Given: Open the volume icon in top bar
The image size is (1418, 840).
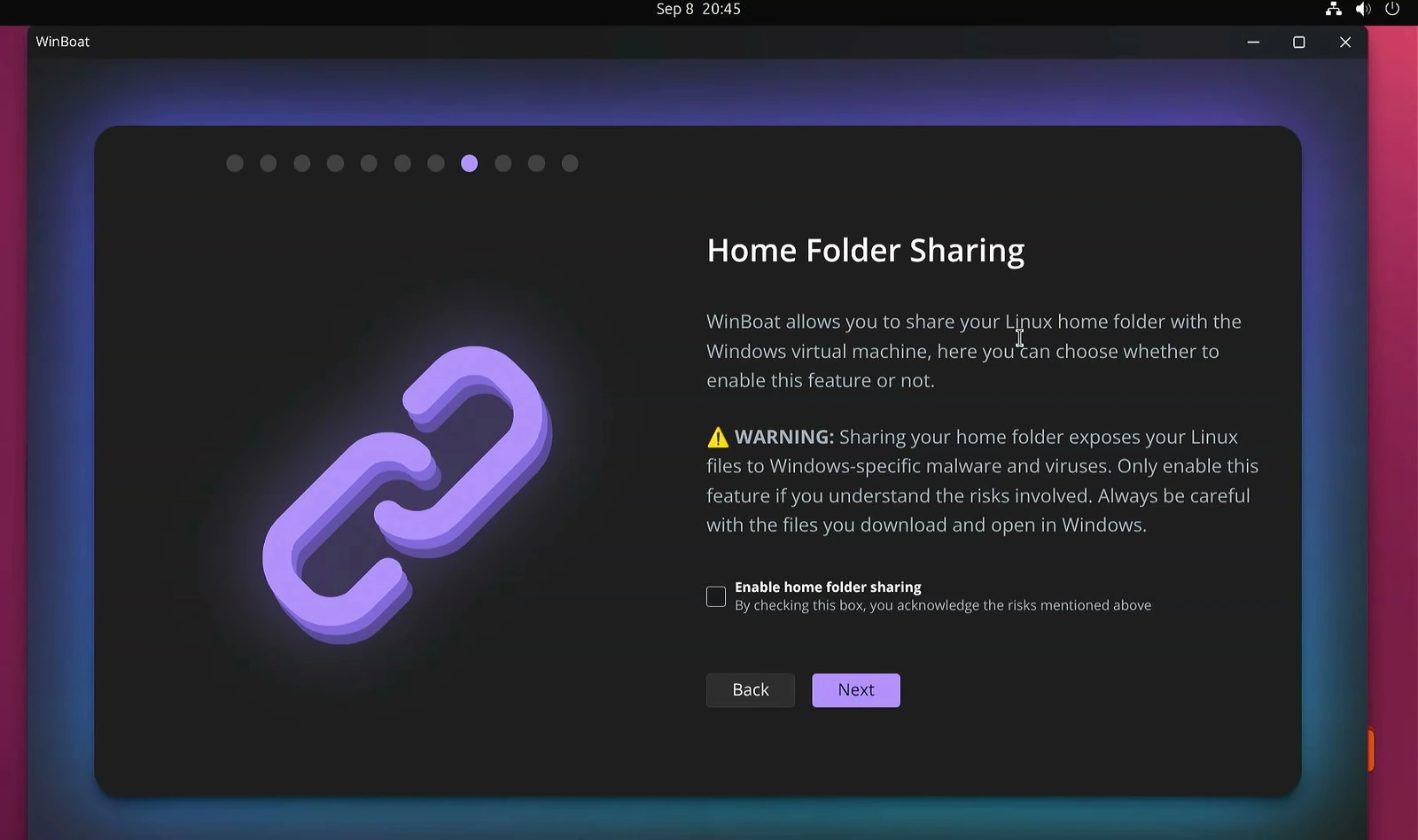Looking at the screenshot, I should pos(1363,9).
